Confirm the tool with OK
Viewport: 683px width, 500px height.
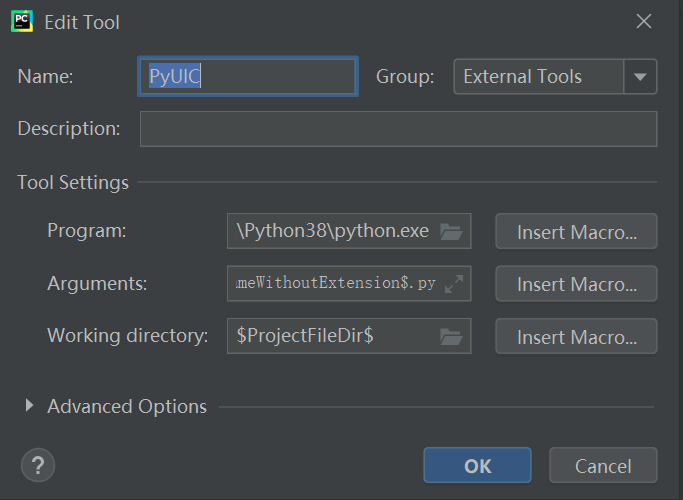coord(477,465)
